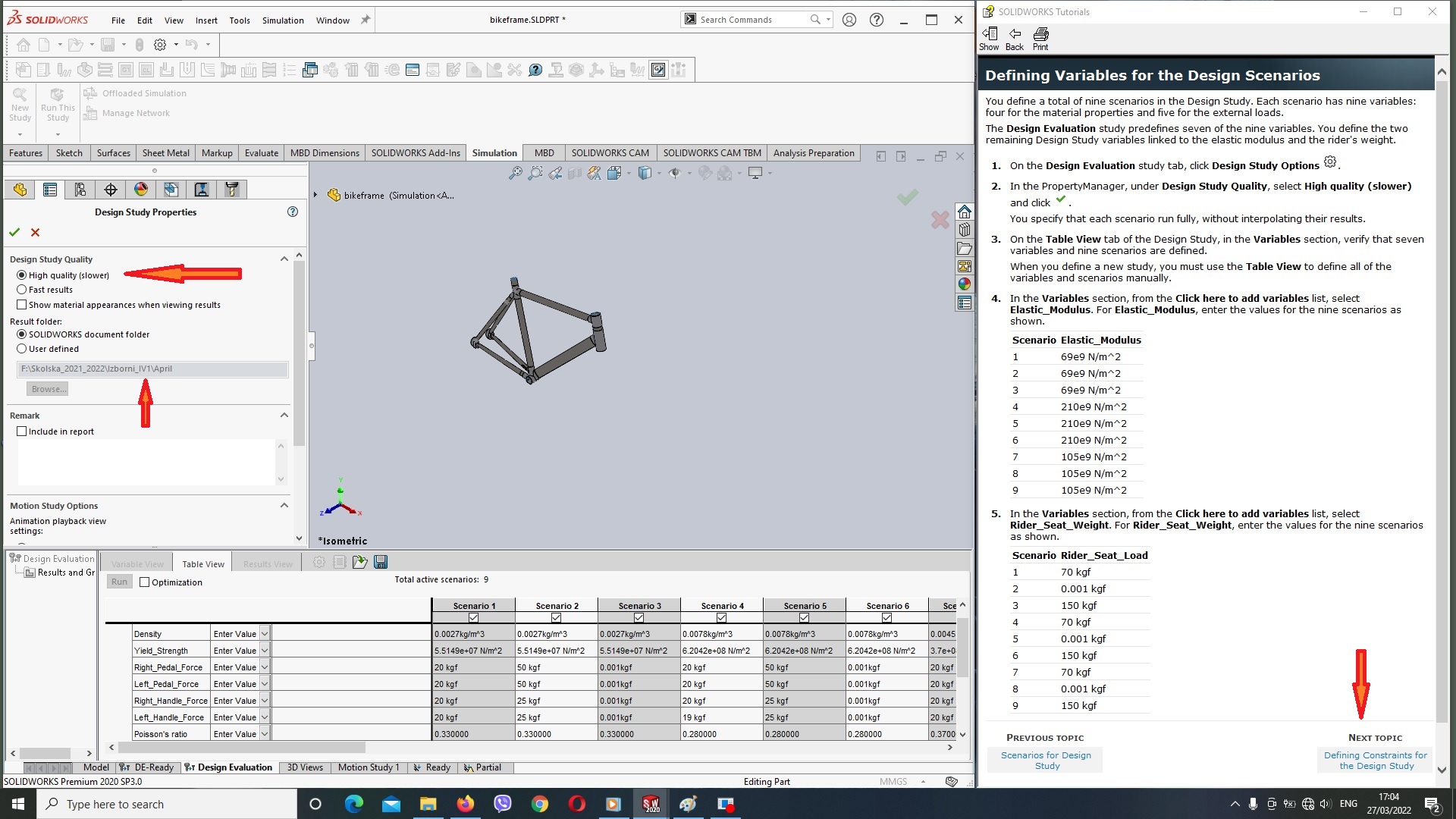Select Fast results radio button
The width and height of the screenshot is (1456, 819).
click(21, 290)
